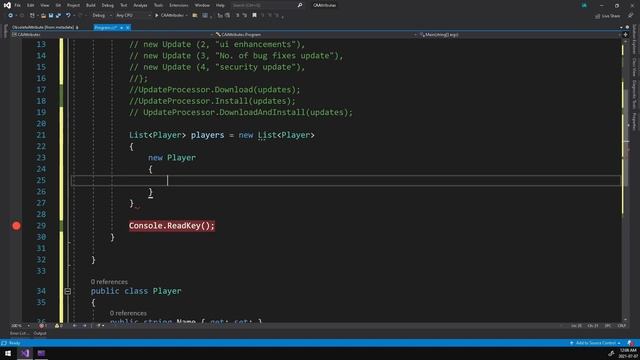640x360 pixels.
Task: Open the CAAttributes.Program type dropdown
Action: [x=315, y=35]
